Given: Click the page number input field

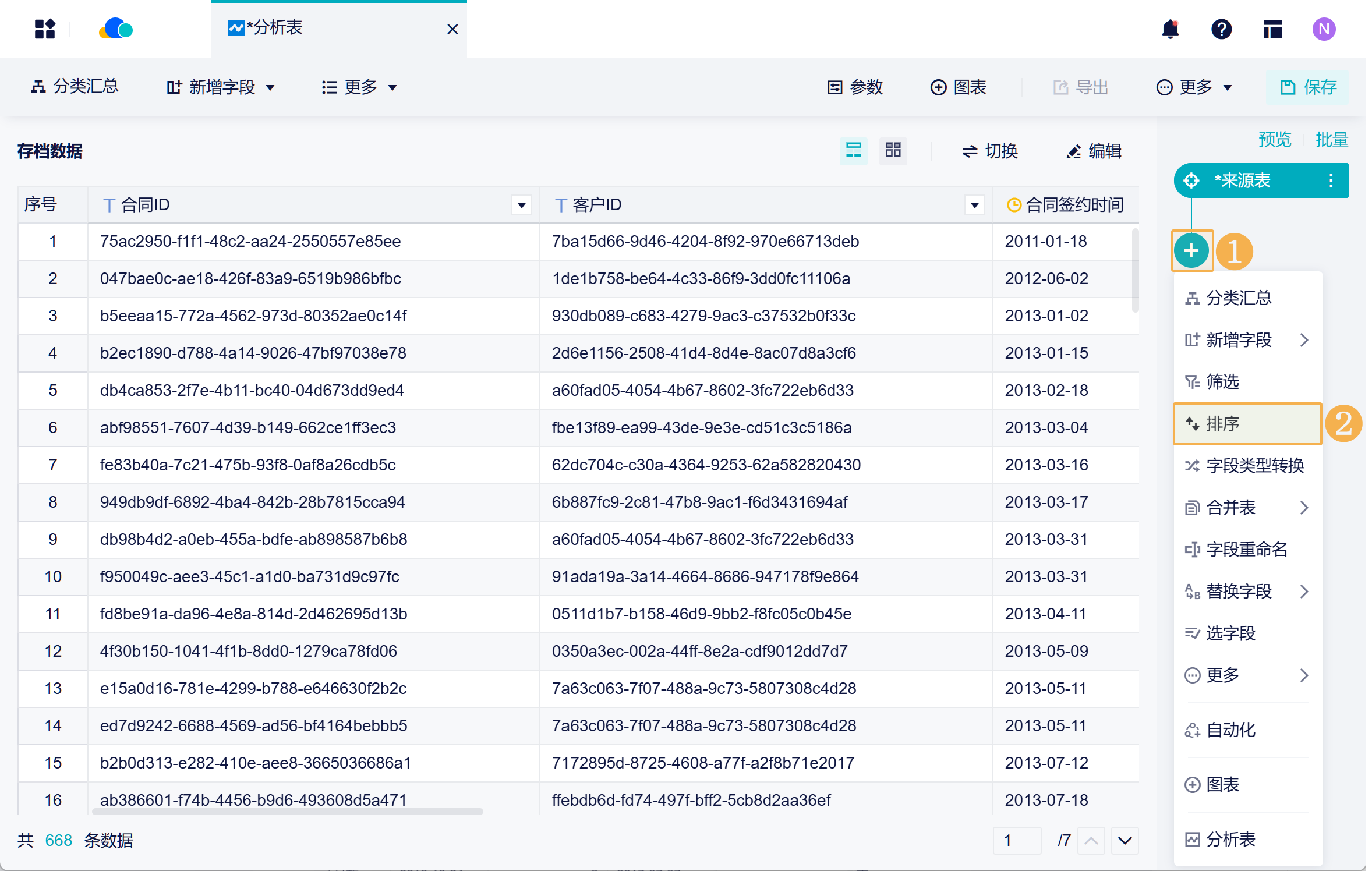Looking at the screenshot, I should click(1017, 841).
